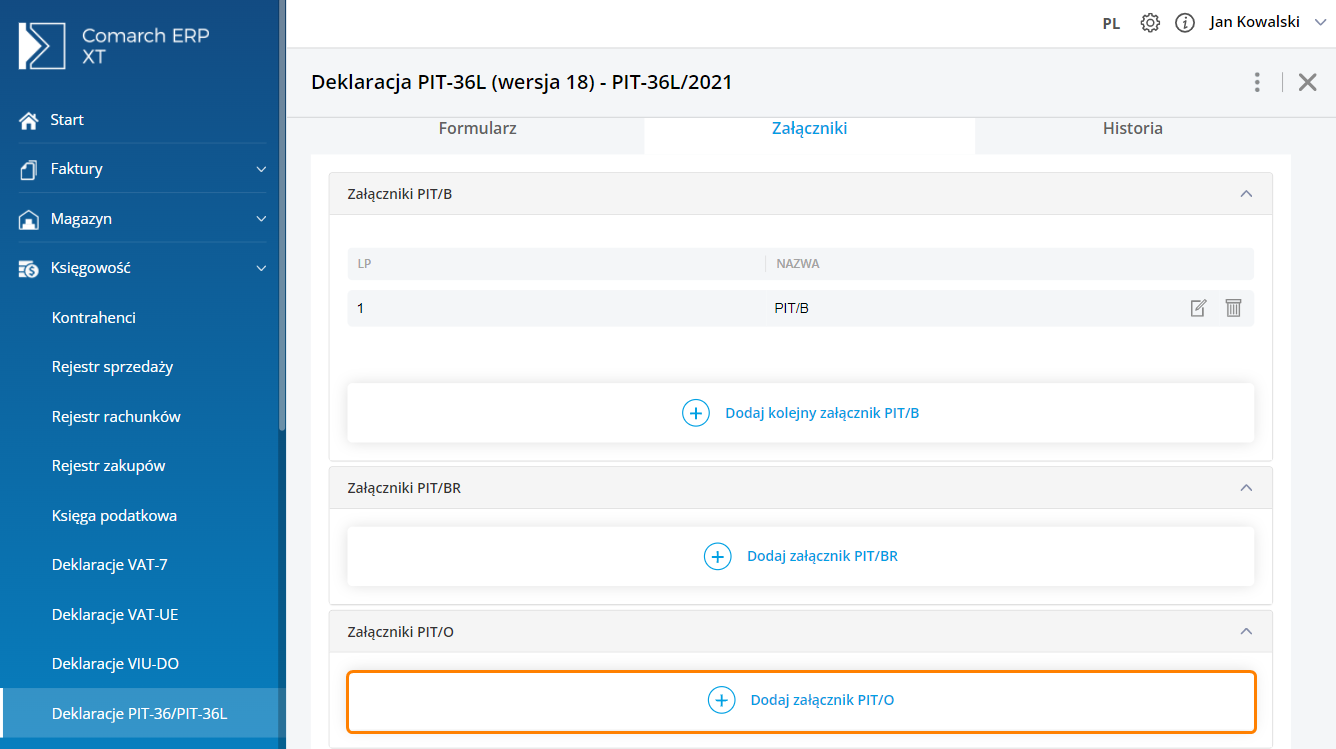Open the settings gear icon

1150,23
